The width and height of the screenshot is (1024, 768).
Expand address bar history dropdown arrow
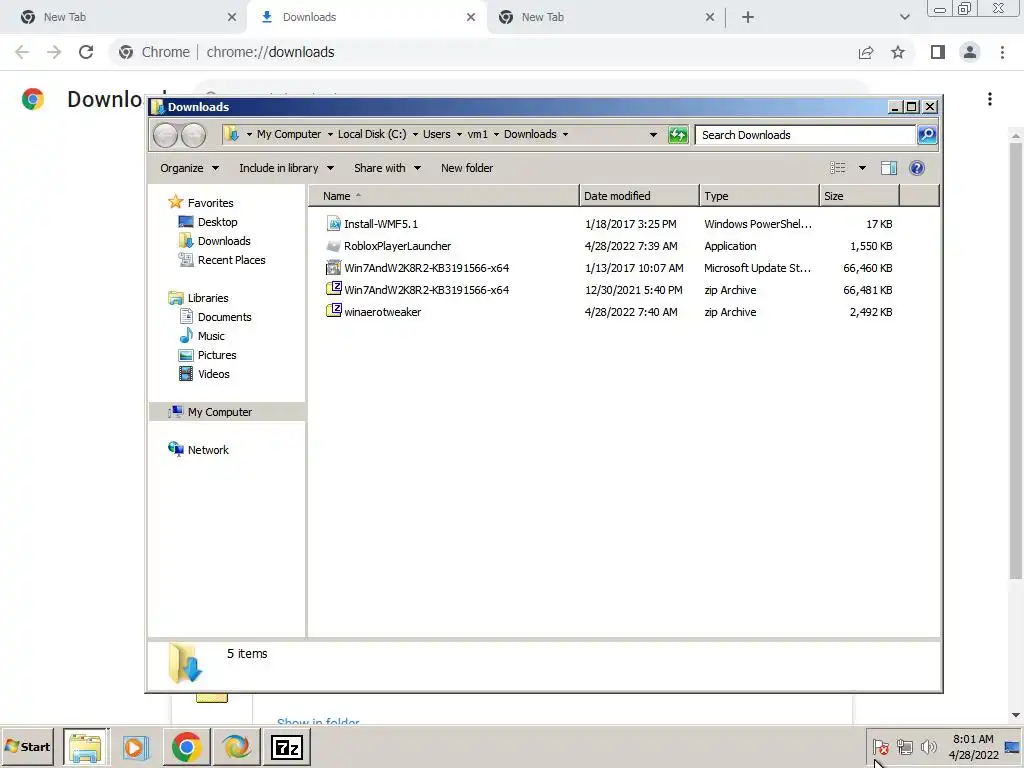coord(653,135)
